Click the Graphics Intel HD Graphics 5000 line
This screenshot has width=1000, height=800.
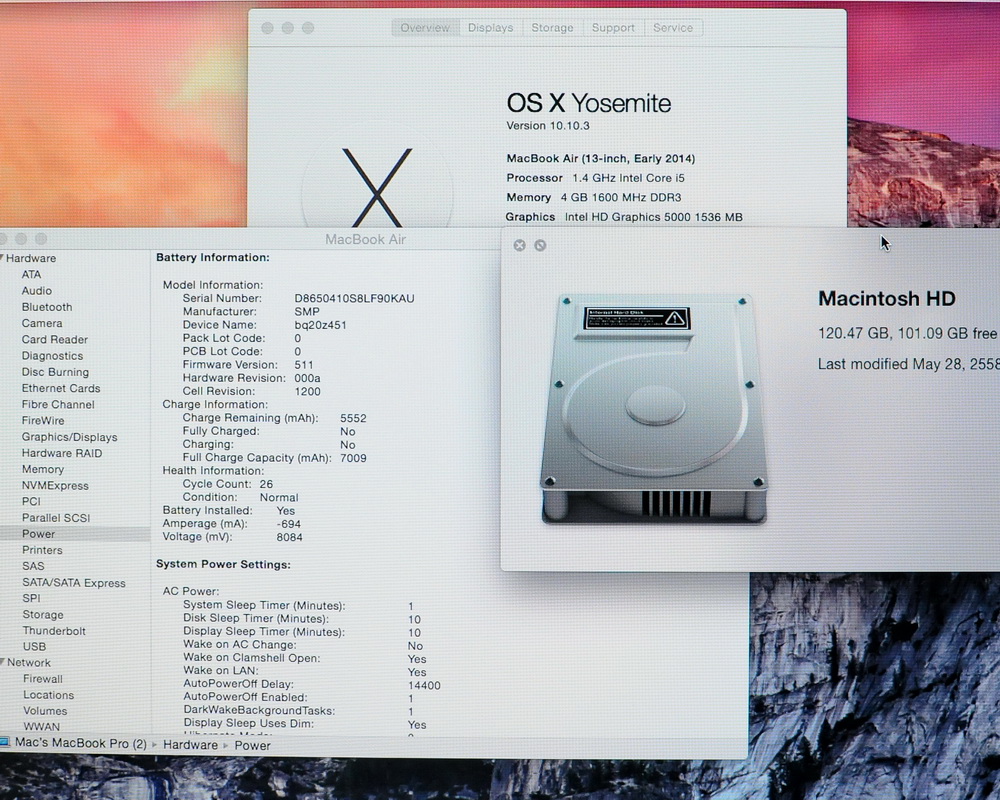[x=624, y=217]
